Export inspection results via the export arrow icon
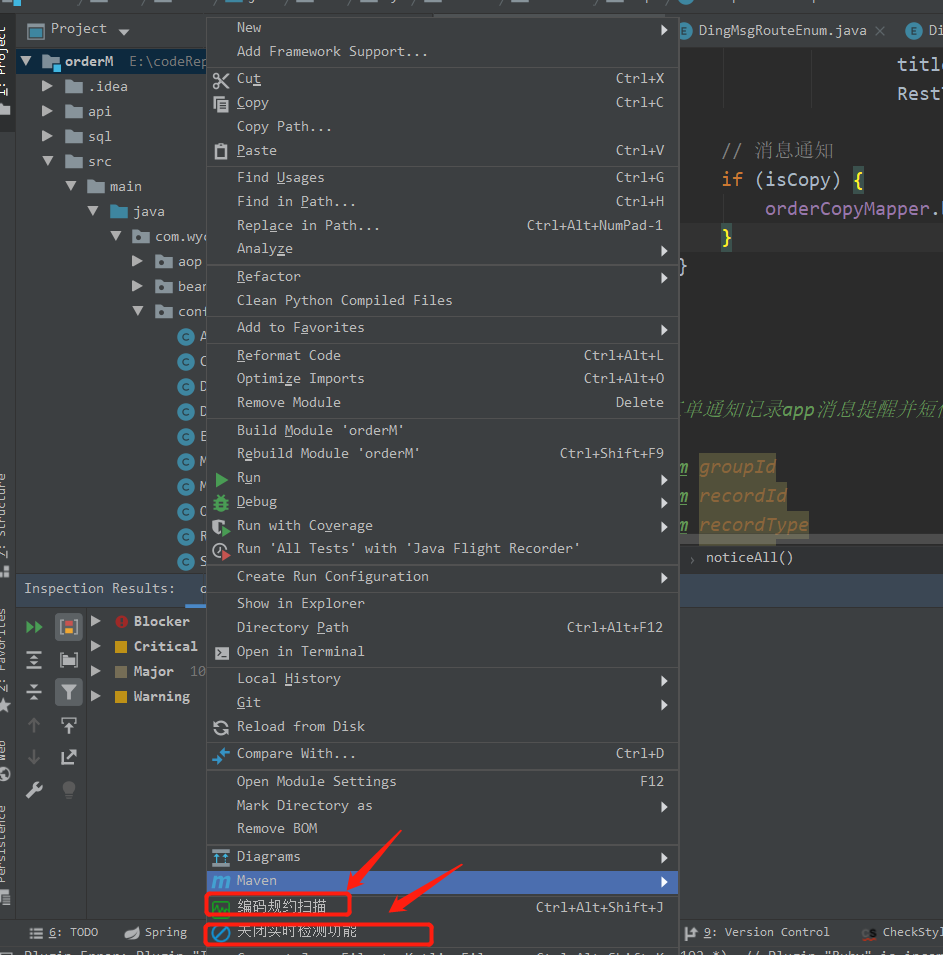Image resolution: width=943 pixels, height=955 pixels. [x=68, y=757]
